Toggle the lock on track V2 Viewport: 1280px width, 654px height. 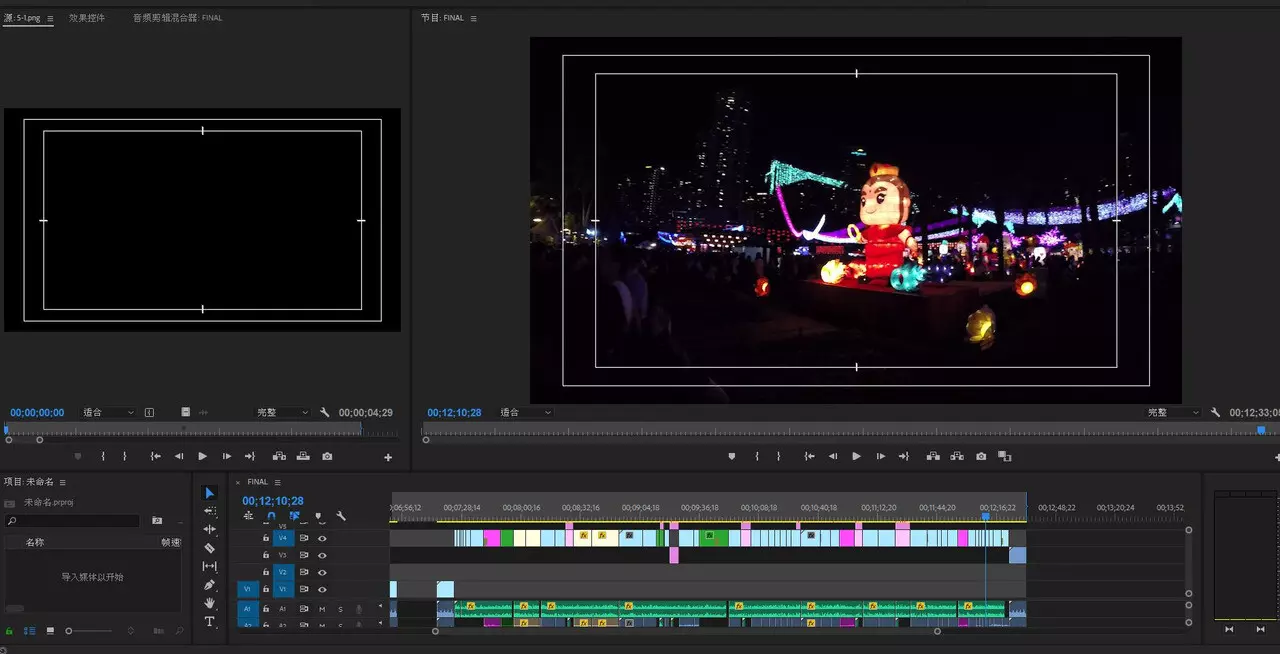click(266, 572)
